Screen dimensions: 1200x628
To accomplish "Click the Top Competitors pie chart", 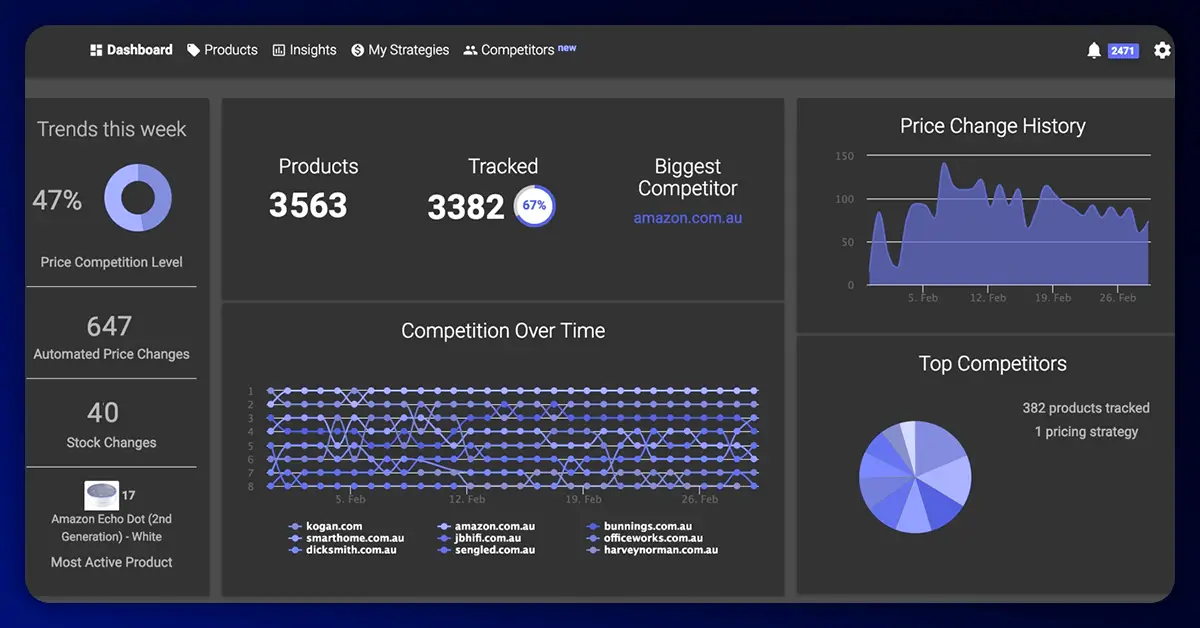I will point(915,476).
